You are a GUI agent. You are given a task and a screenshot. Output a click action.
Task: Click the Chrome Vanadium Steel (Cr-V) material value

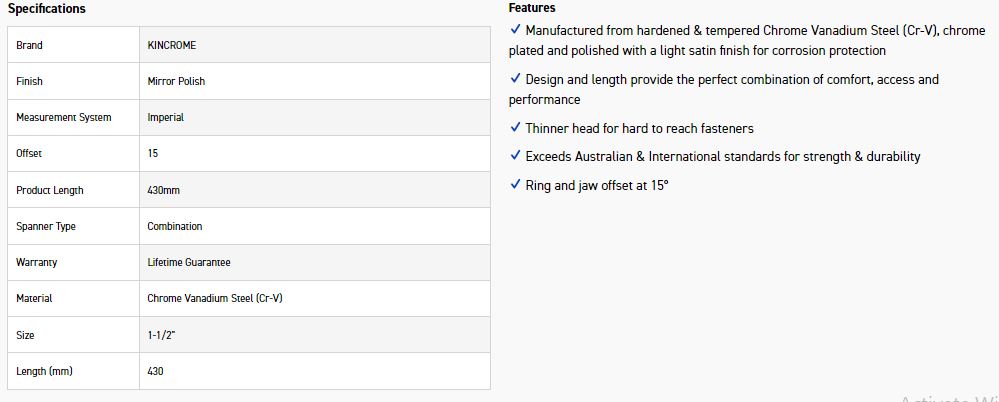[x=215, y=298]
